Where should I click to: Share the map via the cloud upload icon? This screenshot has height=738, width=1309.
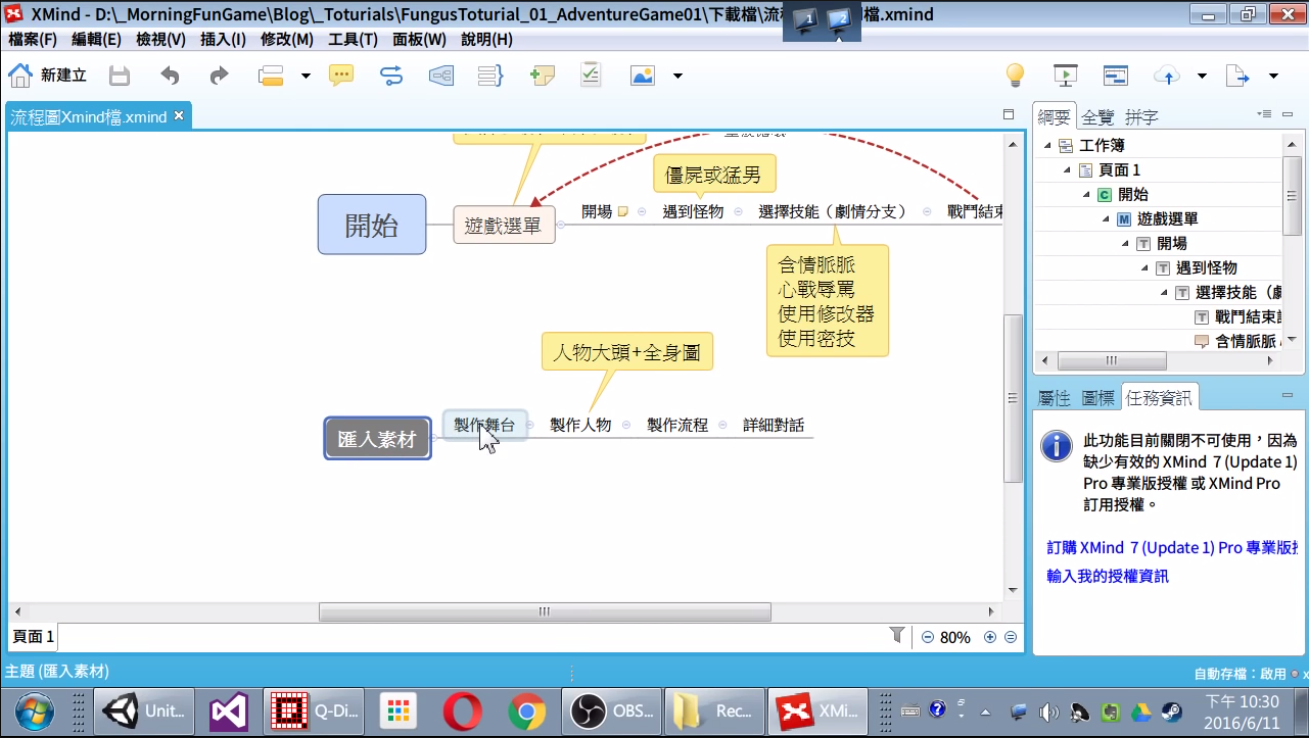[x=1167, y=76]
